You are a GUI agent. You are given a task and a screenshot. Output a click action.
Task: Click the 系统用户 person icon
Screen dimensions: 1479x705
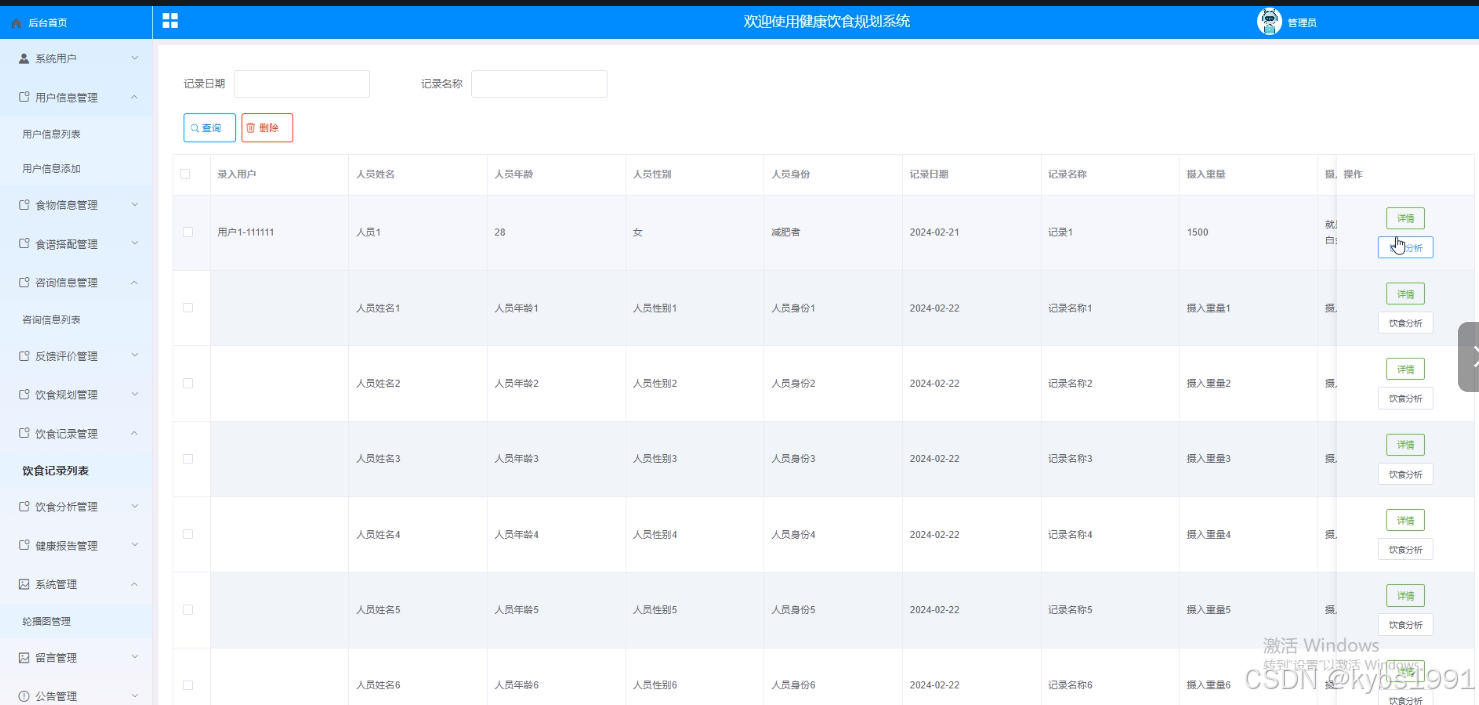coord(24,59)
